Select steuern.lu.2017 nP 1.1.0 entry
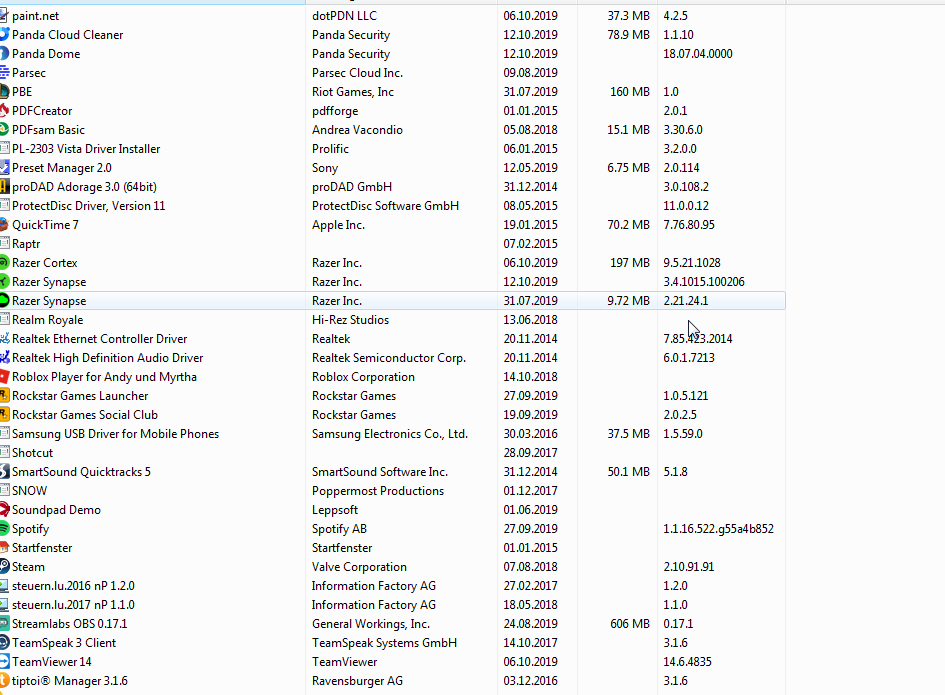Image resolution: width=945 pixels, height=695 pixels. pyautogui.click(x=73, y=604)
